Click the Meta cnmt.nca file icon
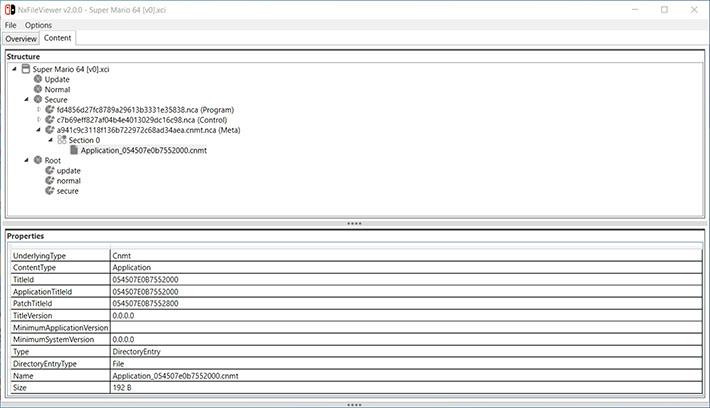The image size is (710, 408). point(50,130)
